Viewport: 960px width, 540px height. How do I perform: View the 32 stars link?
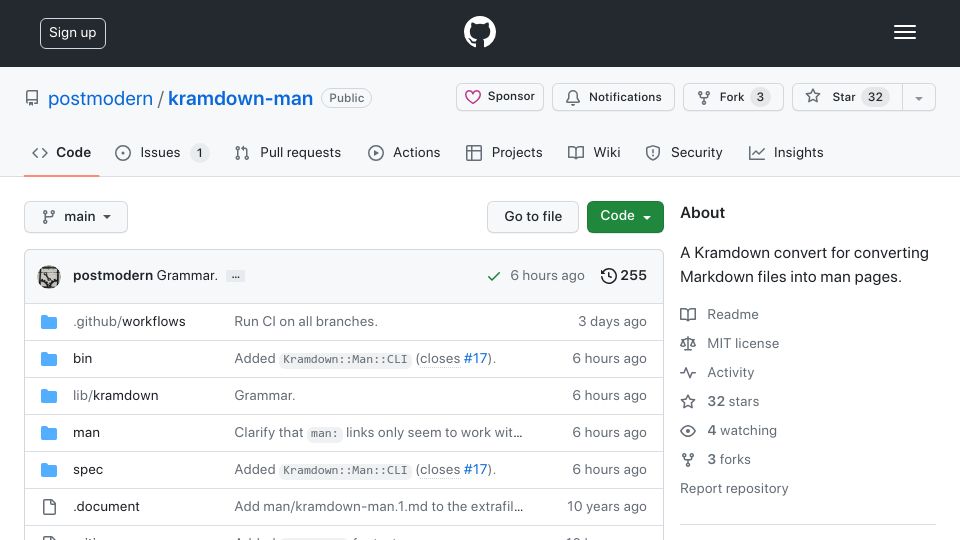pyautogui.click(x=733, y=401)
